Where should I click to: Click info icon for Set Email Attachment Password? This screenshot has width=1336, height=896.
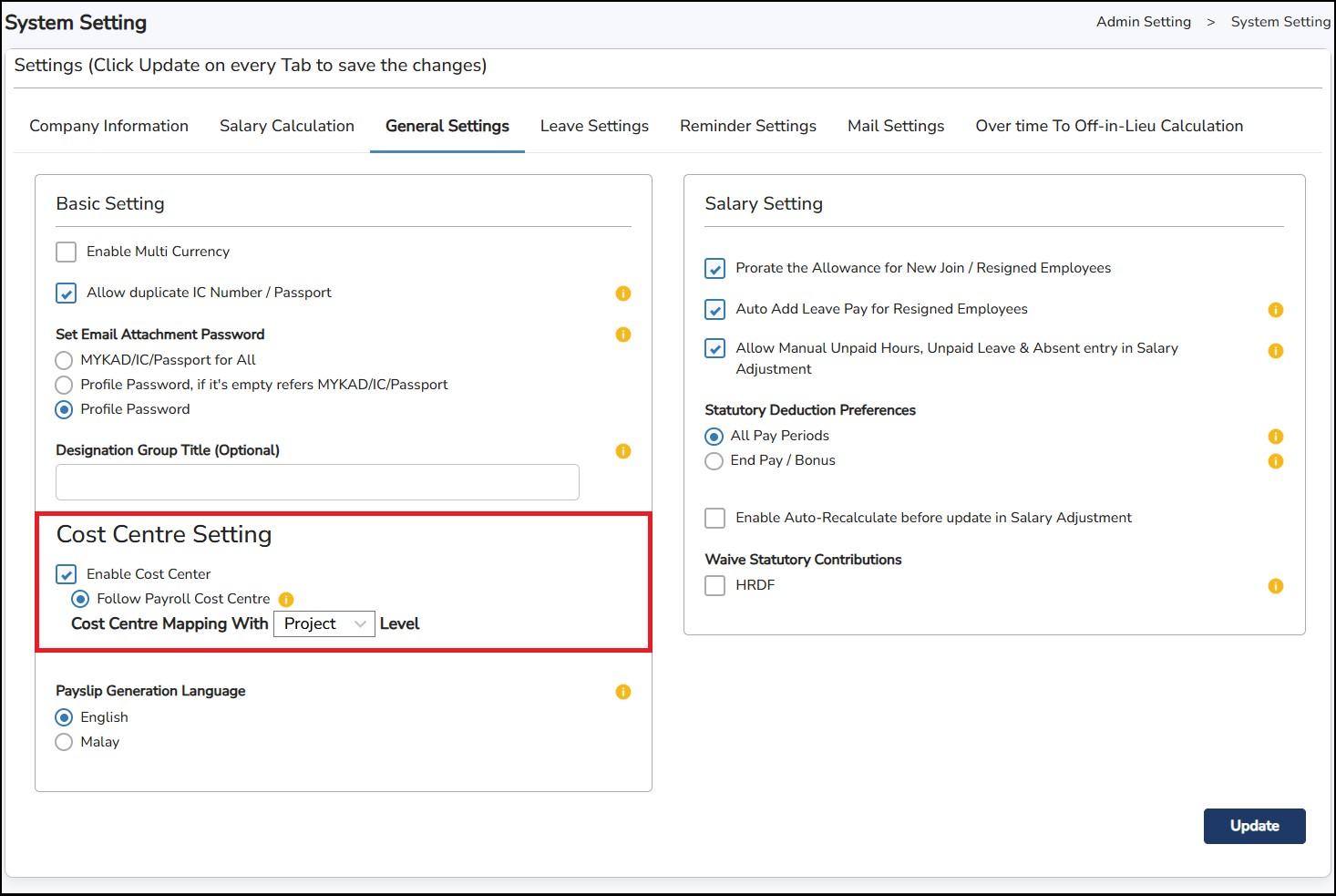[x=623, y=335]
